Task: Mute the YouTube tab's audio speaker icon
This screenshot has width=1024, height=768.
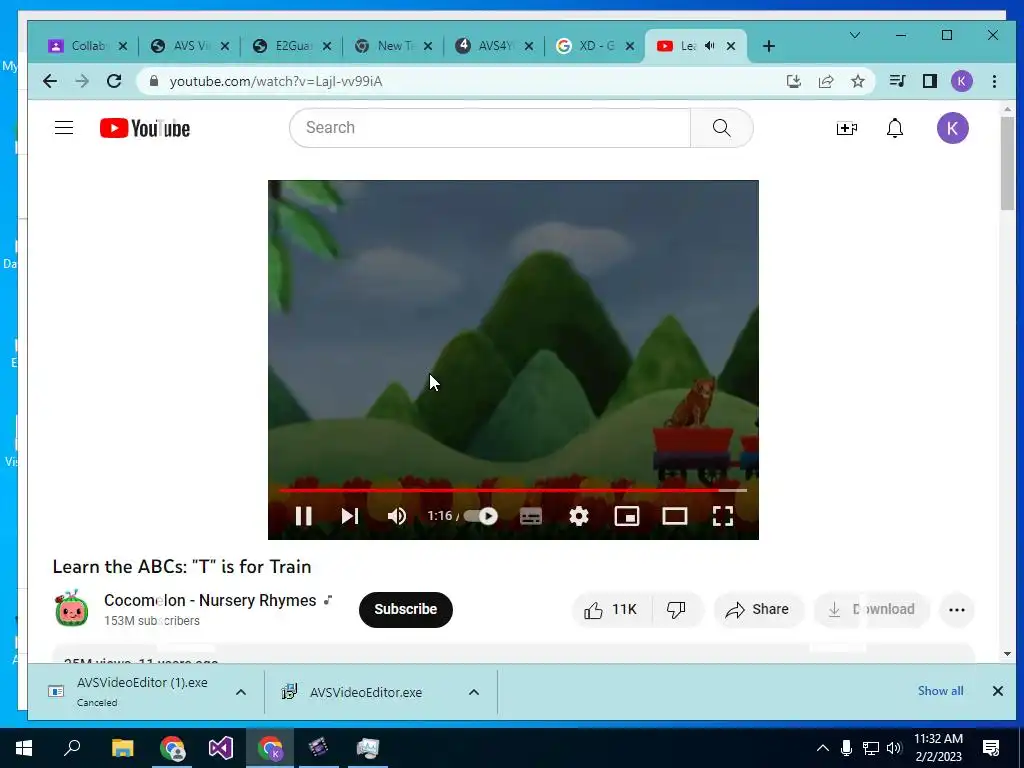Action: click(x=709, y=46)
